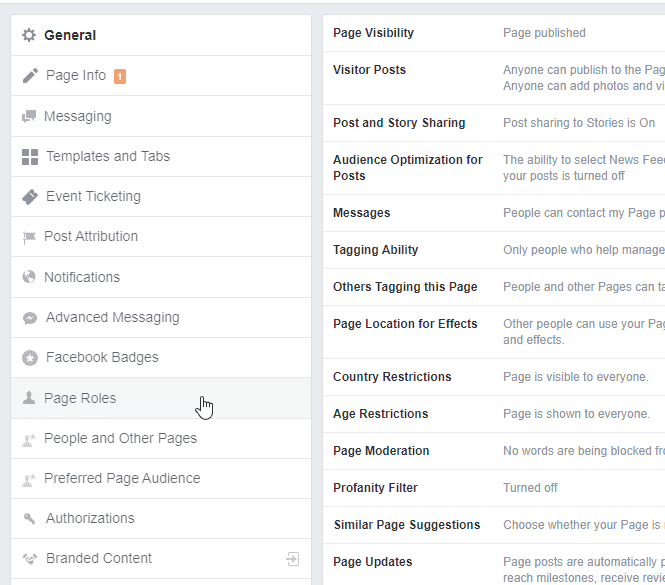Image resolution: width=665 pixels, height=585 pixels.
Task: Open the Branded Content section
Action: pyautogui.click(x=99, y=558)
